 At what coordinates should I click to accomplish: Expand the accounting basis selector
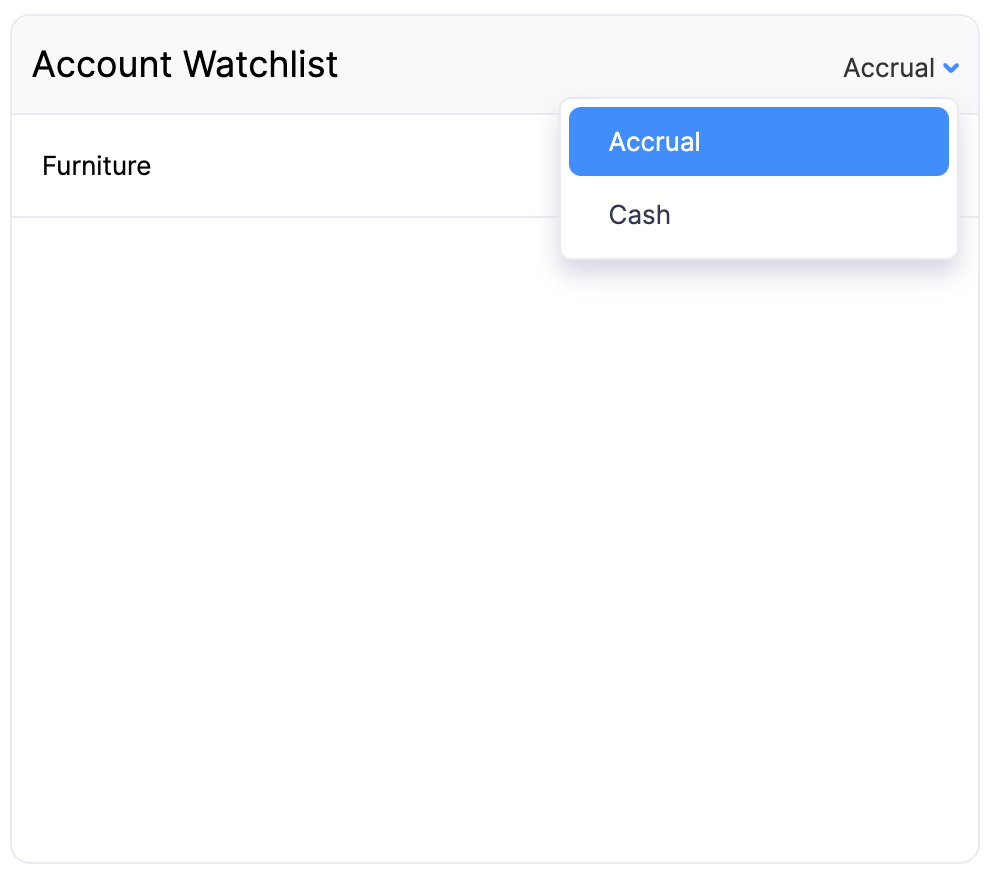tap(899, 67)
